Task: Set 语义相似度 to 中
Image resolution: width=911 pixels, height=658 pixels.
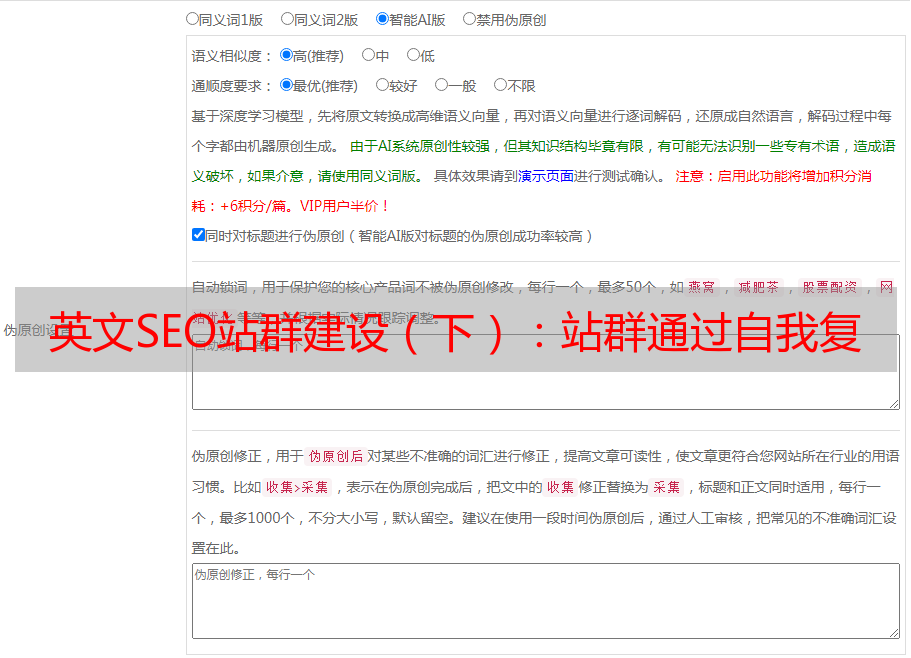Action: tap(368, 55)
